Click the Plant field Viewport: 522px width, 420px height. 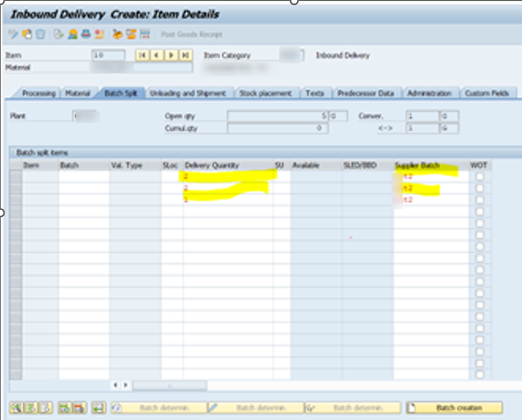point(85,116)
